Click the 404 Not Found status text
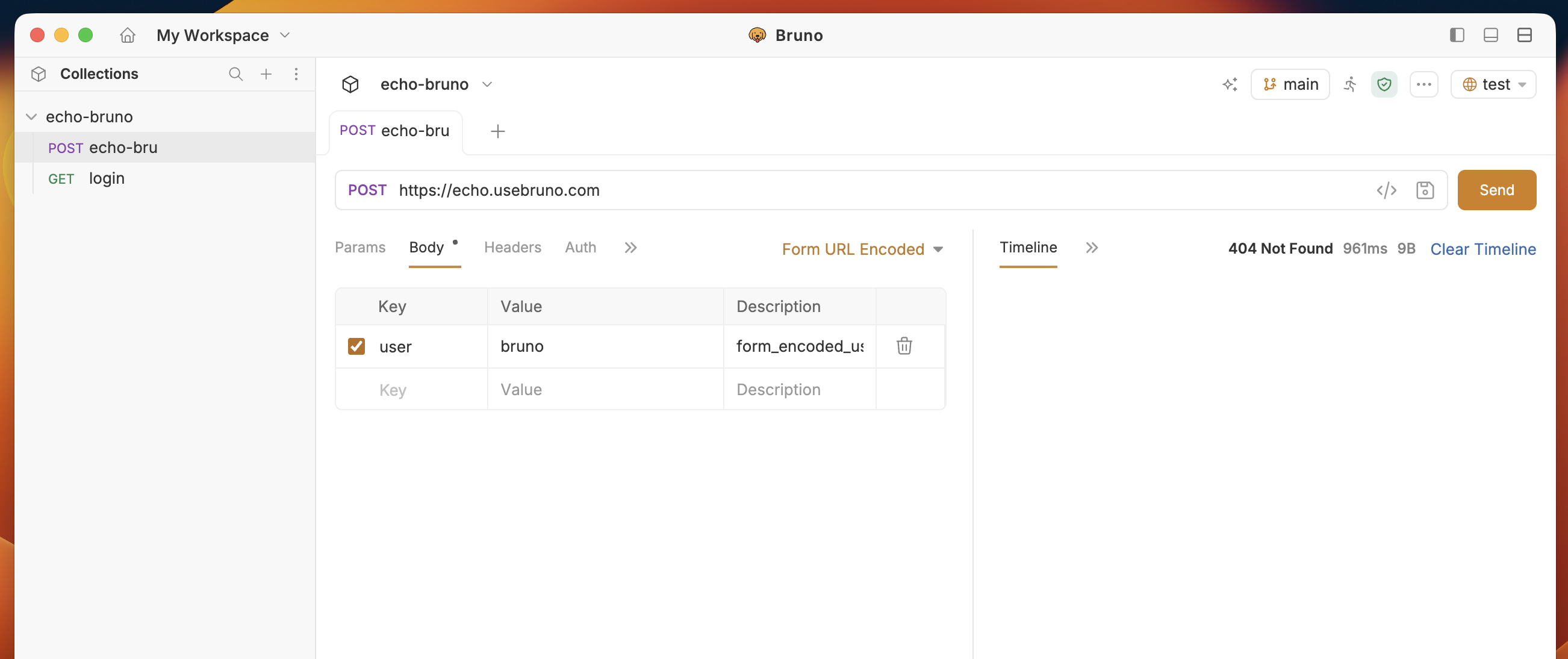Image resolution: width=1568 pixels, height=659 pixels. [x=1280, y=249]
